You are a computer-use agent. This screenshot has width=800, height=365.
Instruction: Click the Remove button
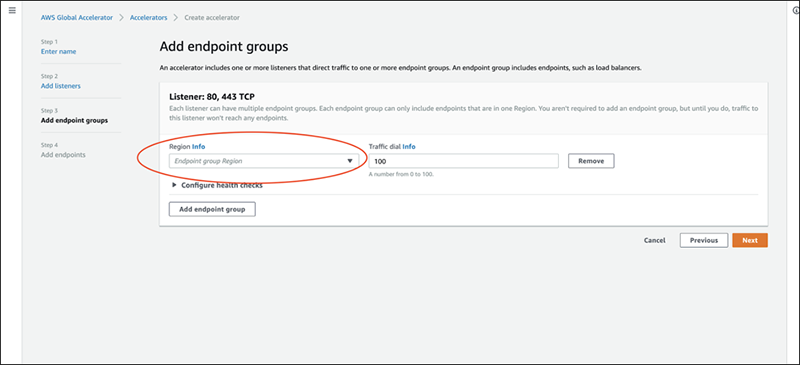pyautogui.click(x=591, y=161)
